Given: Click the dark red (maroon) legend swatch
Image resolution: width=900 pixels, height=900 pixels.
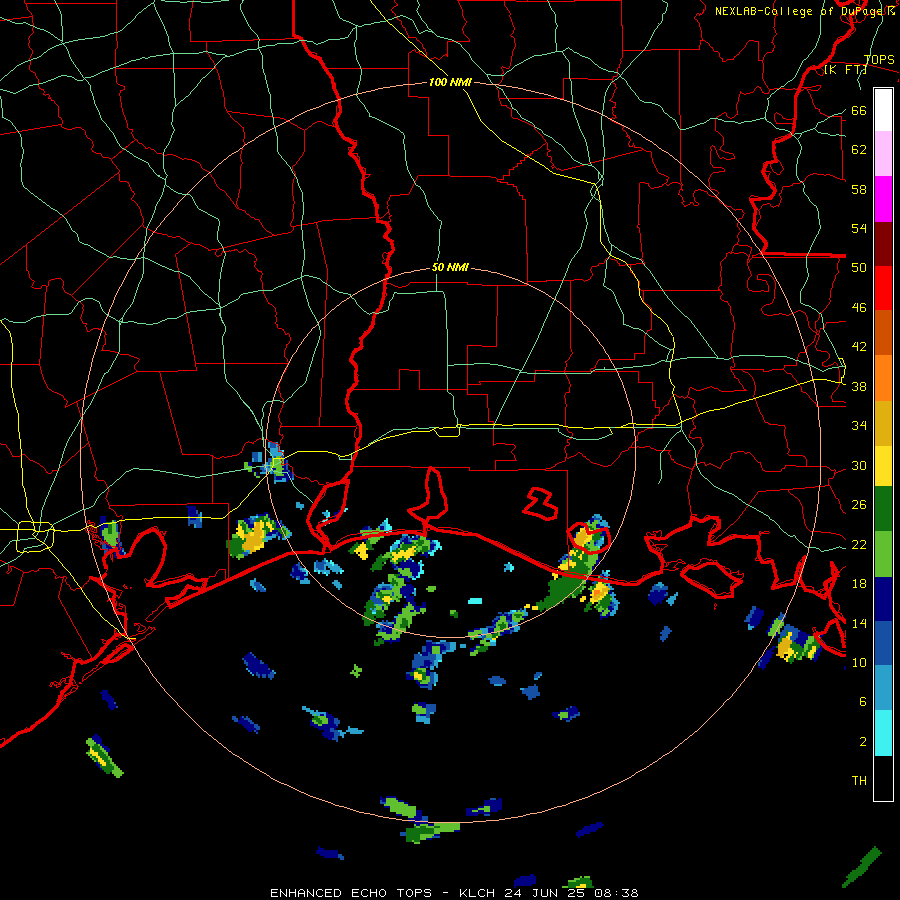Looking at the screenshot, I should (x=883, y=243).
